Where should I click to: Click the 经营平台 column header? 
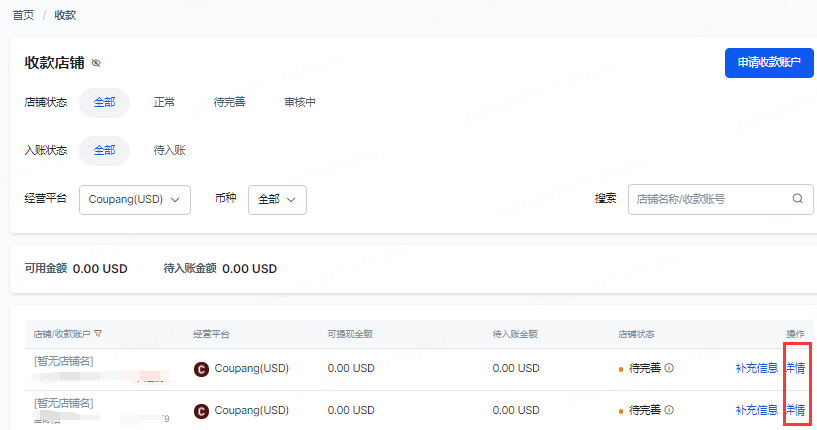coord(211,334)
